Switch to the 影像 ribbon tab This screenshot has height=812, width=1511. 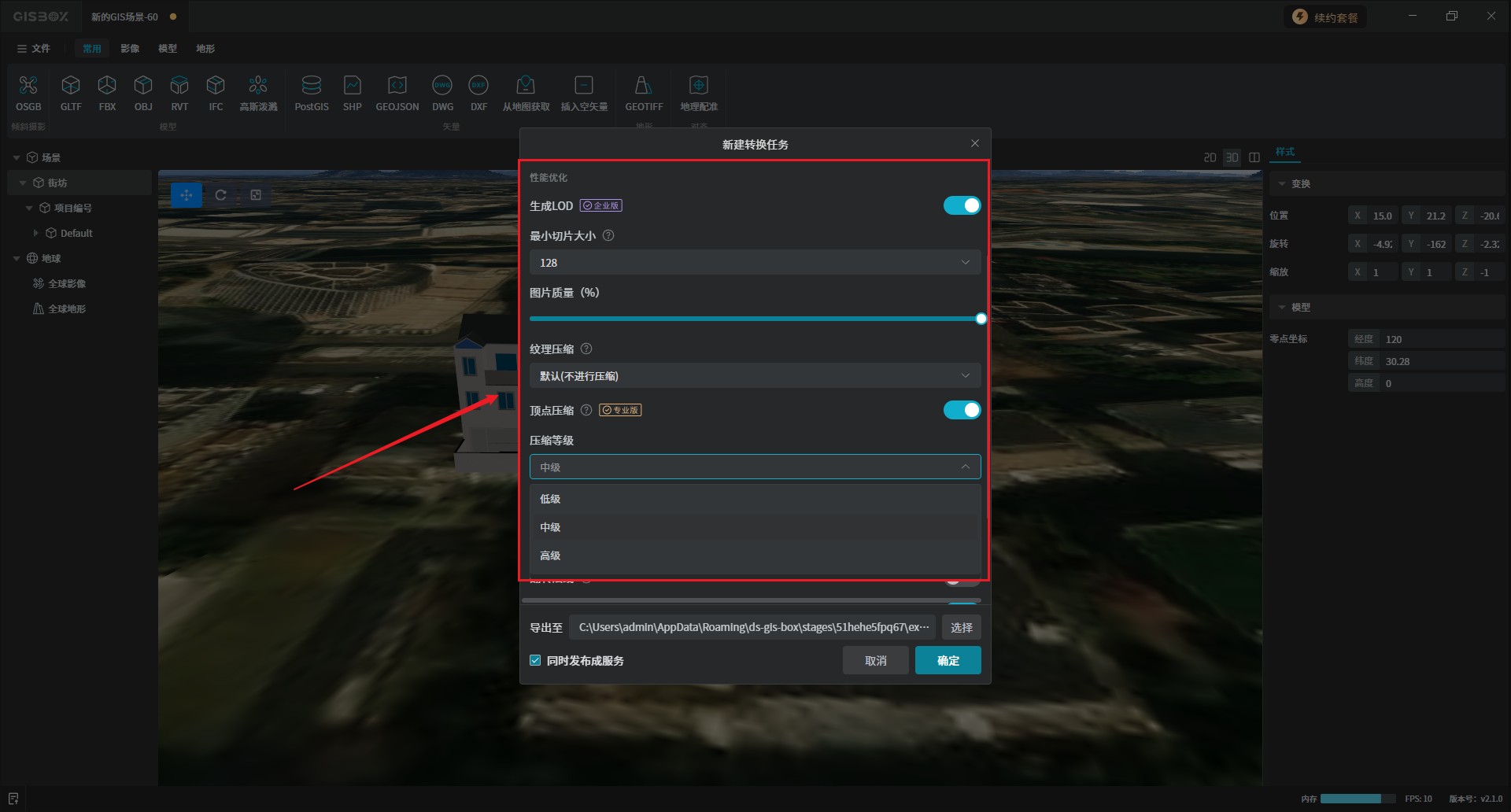[x=130, y=49]
